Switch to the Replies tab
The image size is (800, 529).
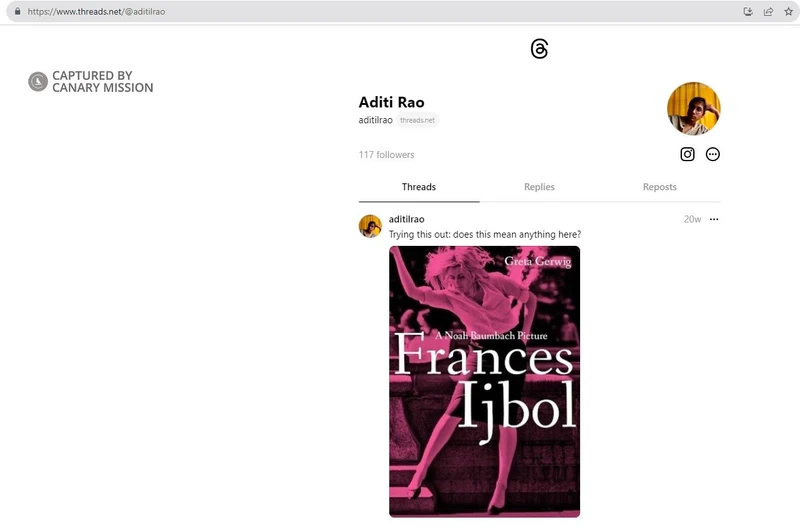(x=539, y=187)
